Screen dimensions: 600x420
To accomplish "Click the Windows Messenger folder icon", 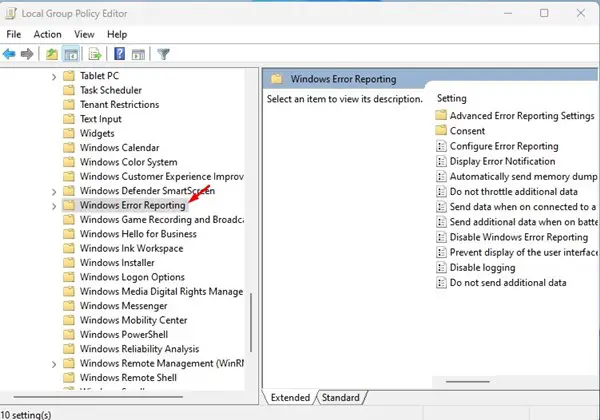I will 69,306.
